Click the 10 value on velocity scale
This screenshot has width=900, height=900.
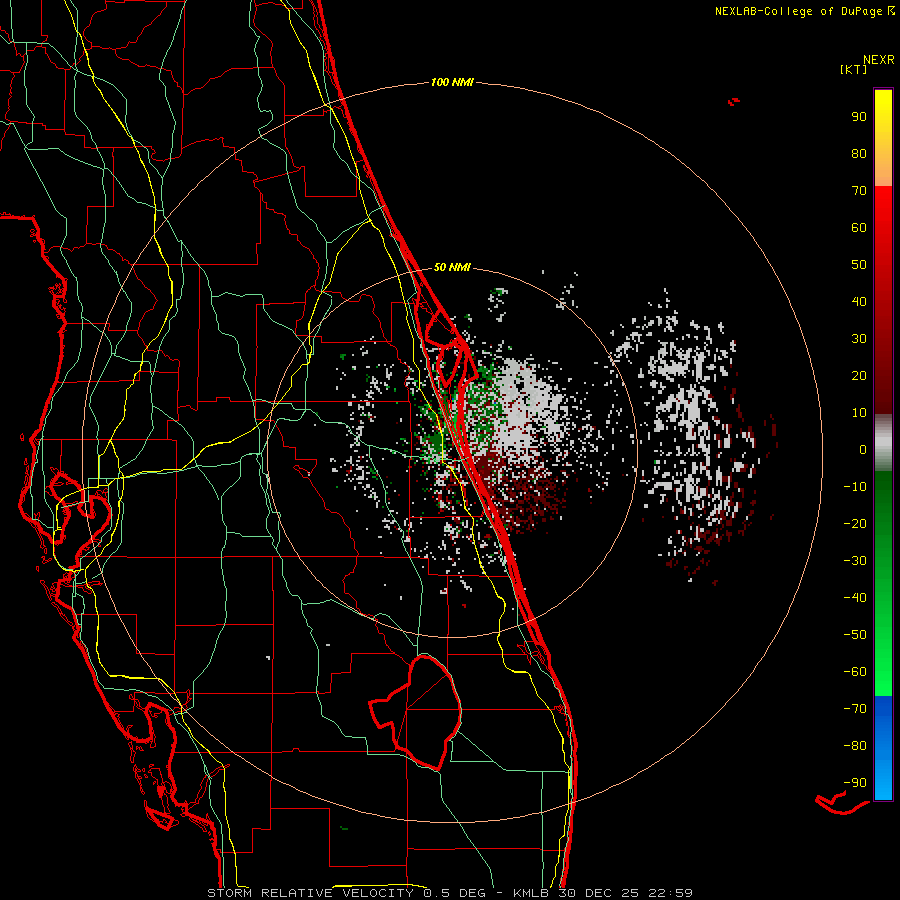coord(859,413)
